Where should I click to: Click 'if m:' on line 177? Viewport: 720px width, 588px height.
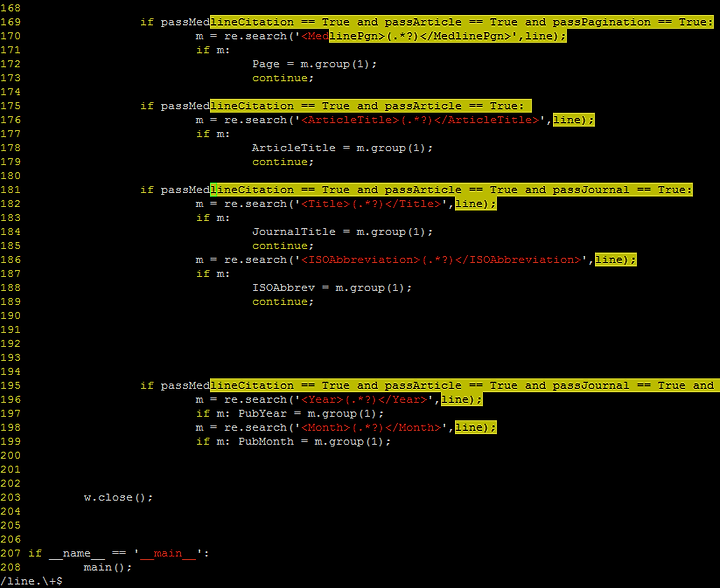pos(213,134)
